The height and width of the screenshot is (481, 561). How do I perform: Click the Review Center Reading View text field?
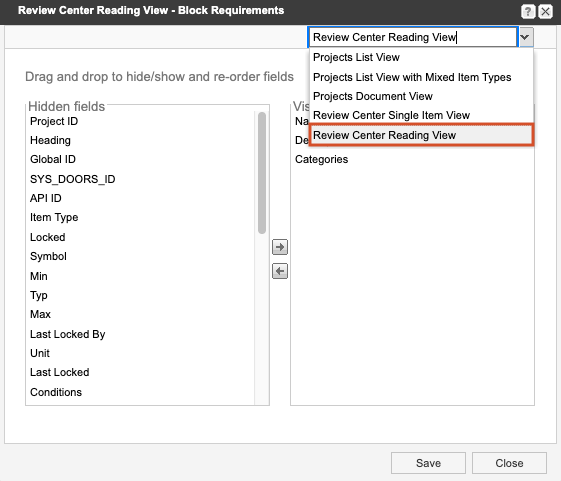413,37
